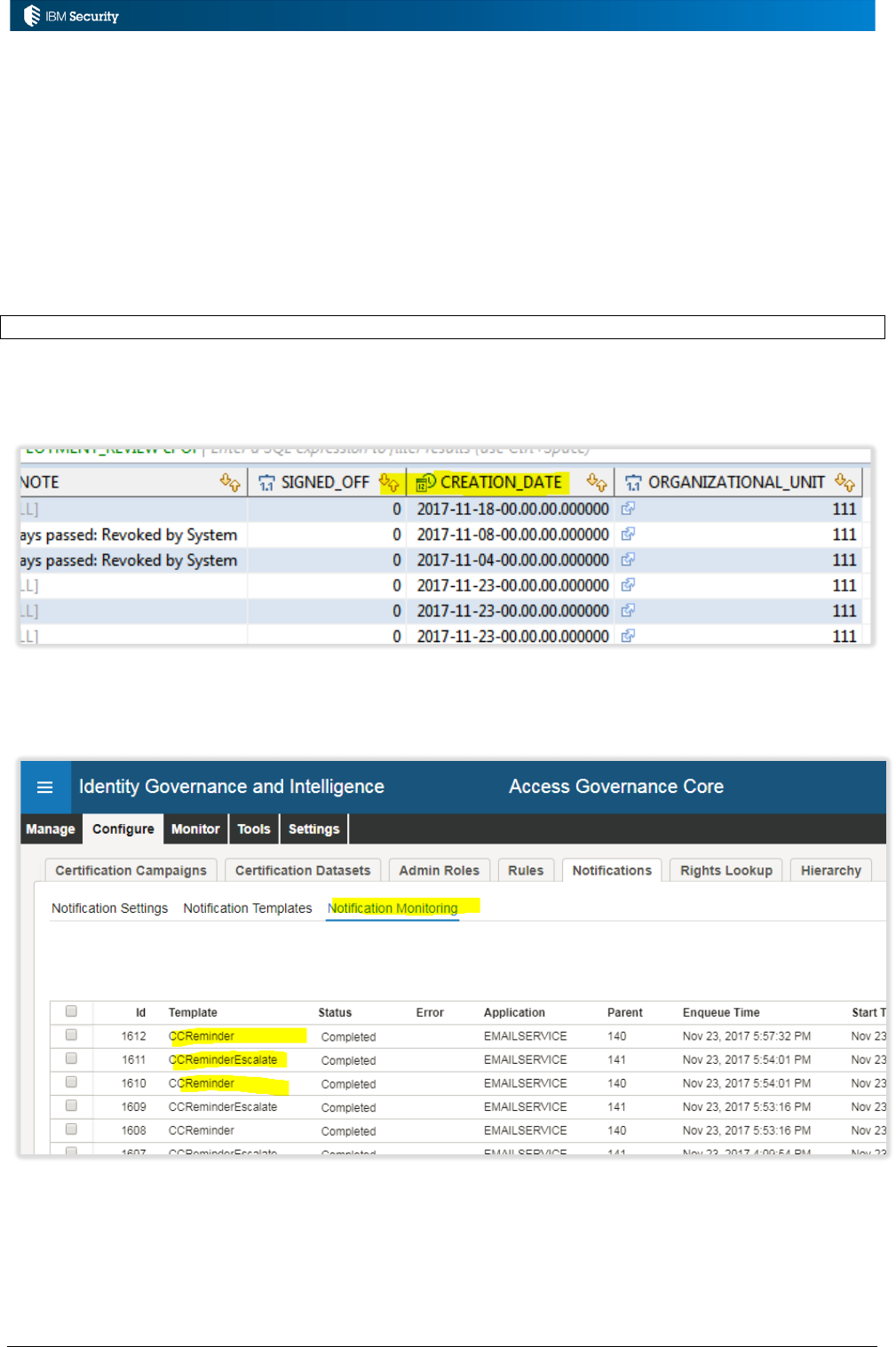The image size is (896, 1347).
Task: Check the box for notification 1611
Action: [x=71, y=1058]
